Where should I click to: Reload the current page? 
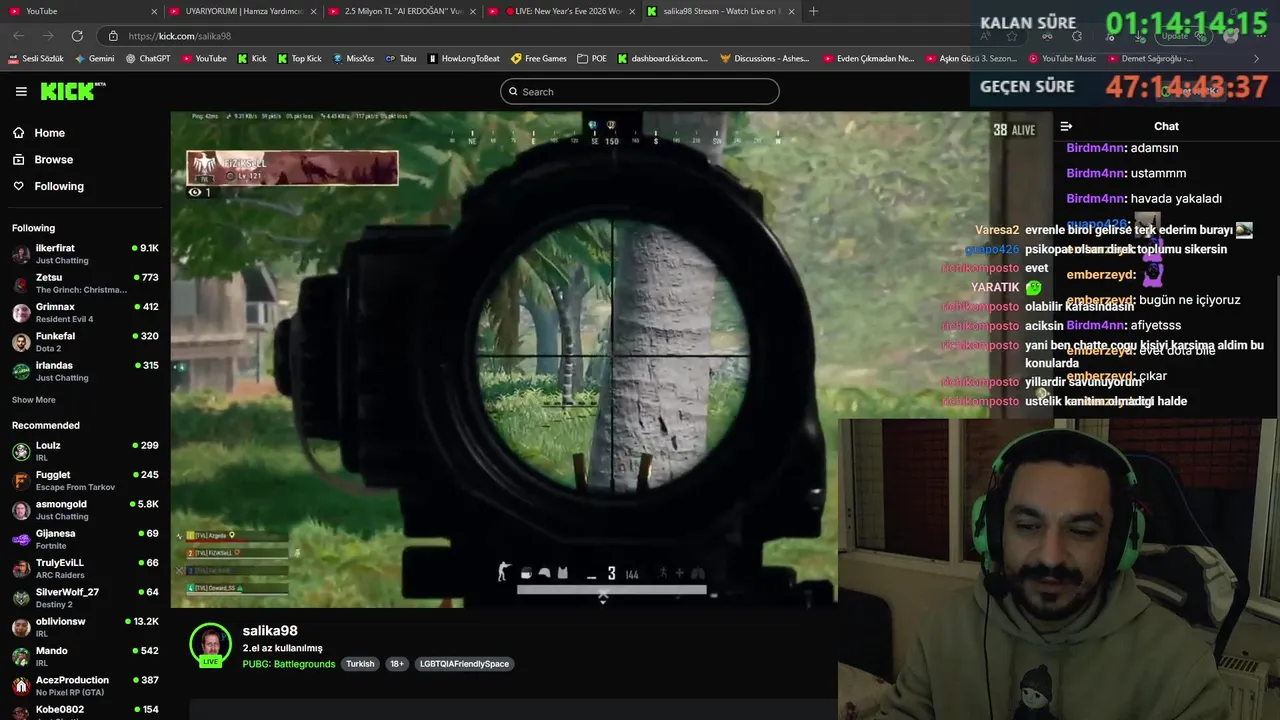[77, 36]
